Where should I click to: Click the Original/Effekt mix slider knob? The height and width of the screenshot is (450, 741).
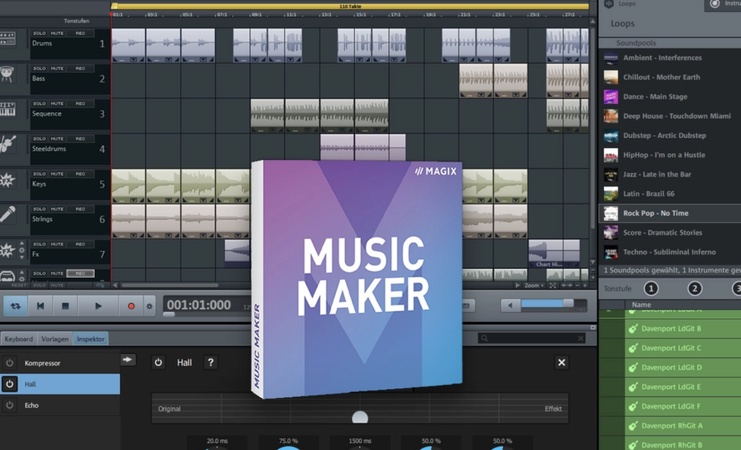pyautogui.click(x=360, y=417)
